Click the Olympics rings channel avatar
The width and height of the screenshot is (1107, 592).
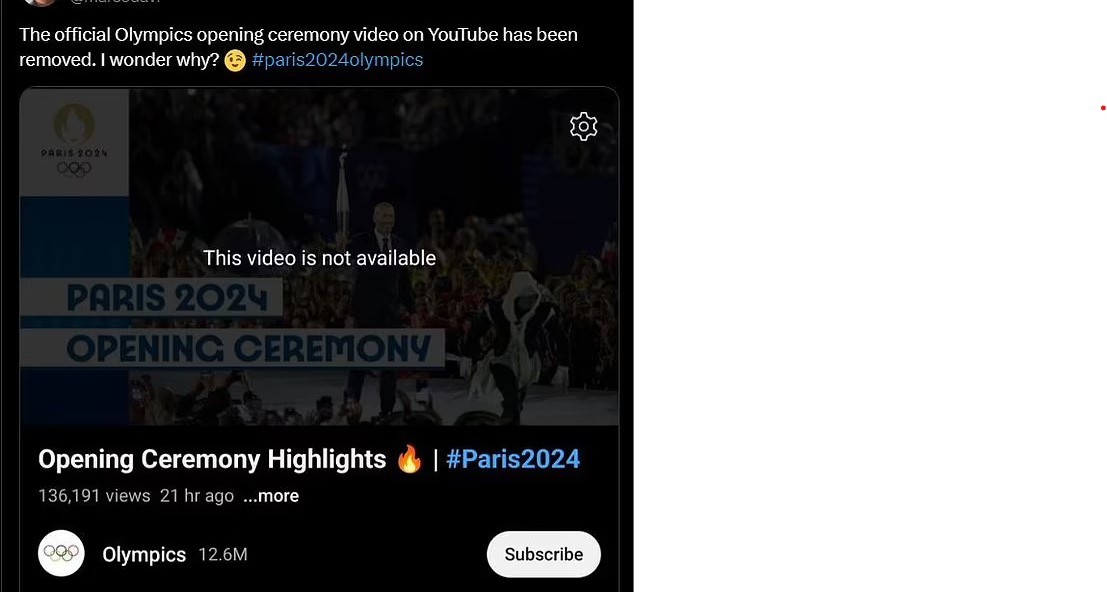[x=61, y=553]
